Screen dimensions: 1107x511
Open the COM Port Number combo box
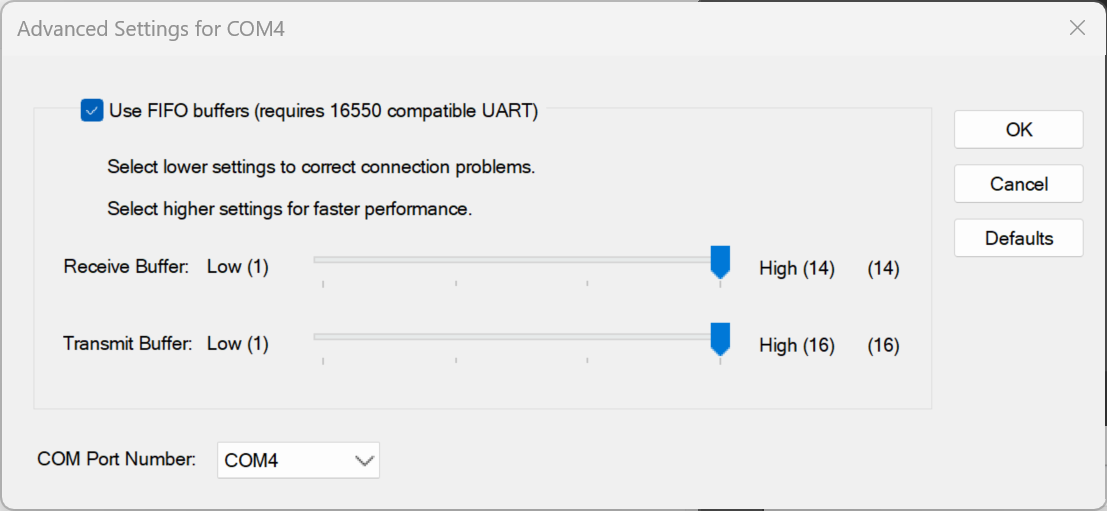click(x=298, y=461)
